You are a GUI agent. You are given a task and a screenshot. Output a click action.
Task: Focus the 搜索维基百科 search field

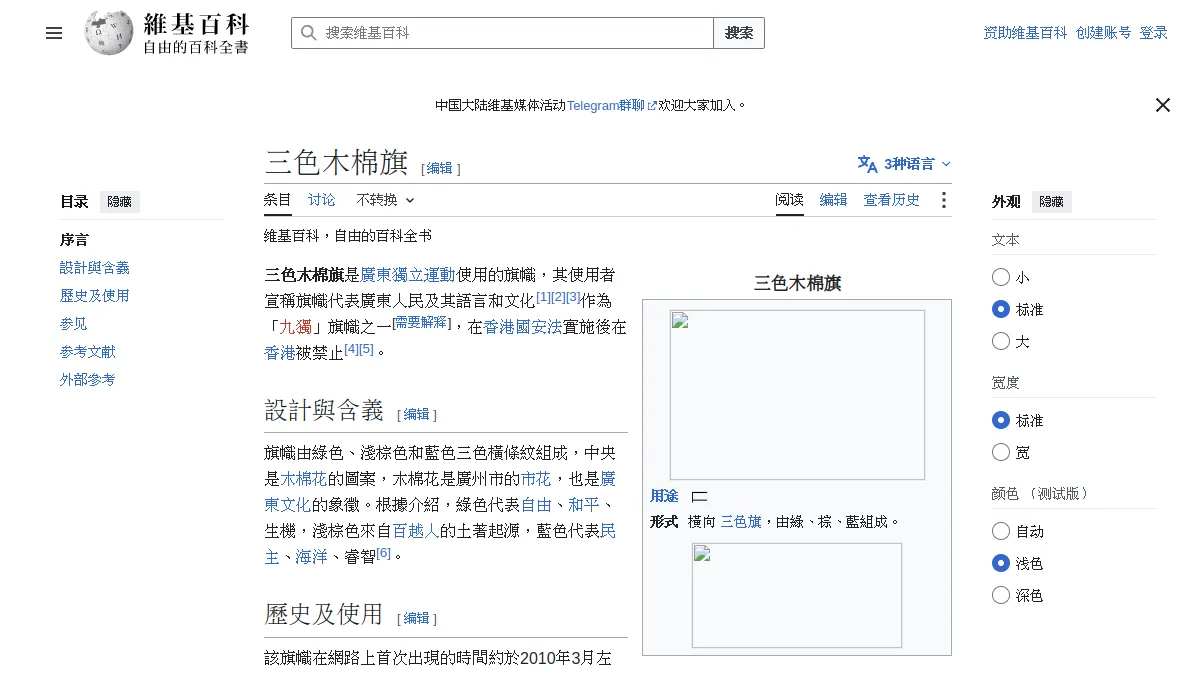click(503, 33)
